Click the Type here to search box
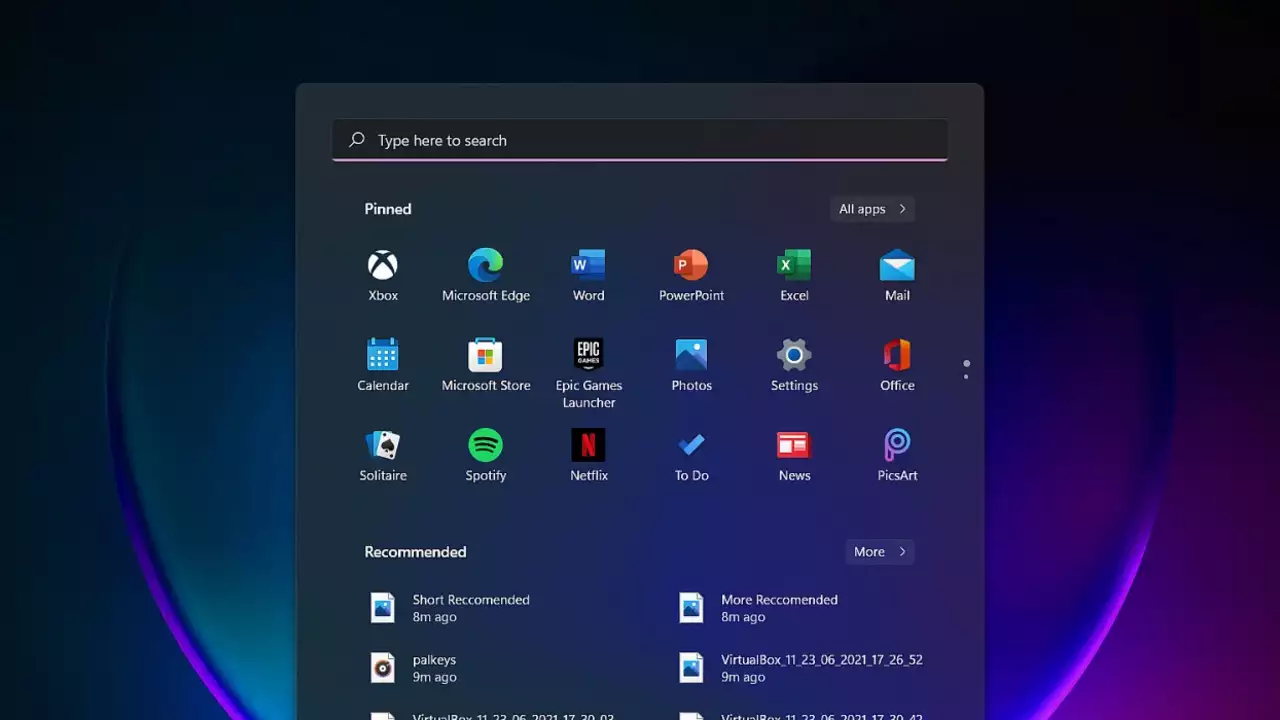This screenshot has height=720, width=1280. [640, 141]
